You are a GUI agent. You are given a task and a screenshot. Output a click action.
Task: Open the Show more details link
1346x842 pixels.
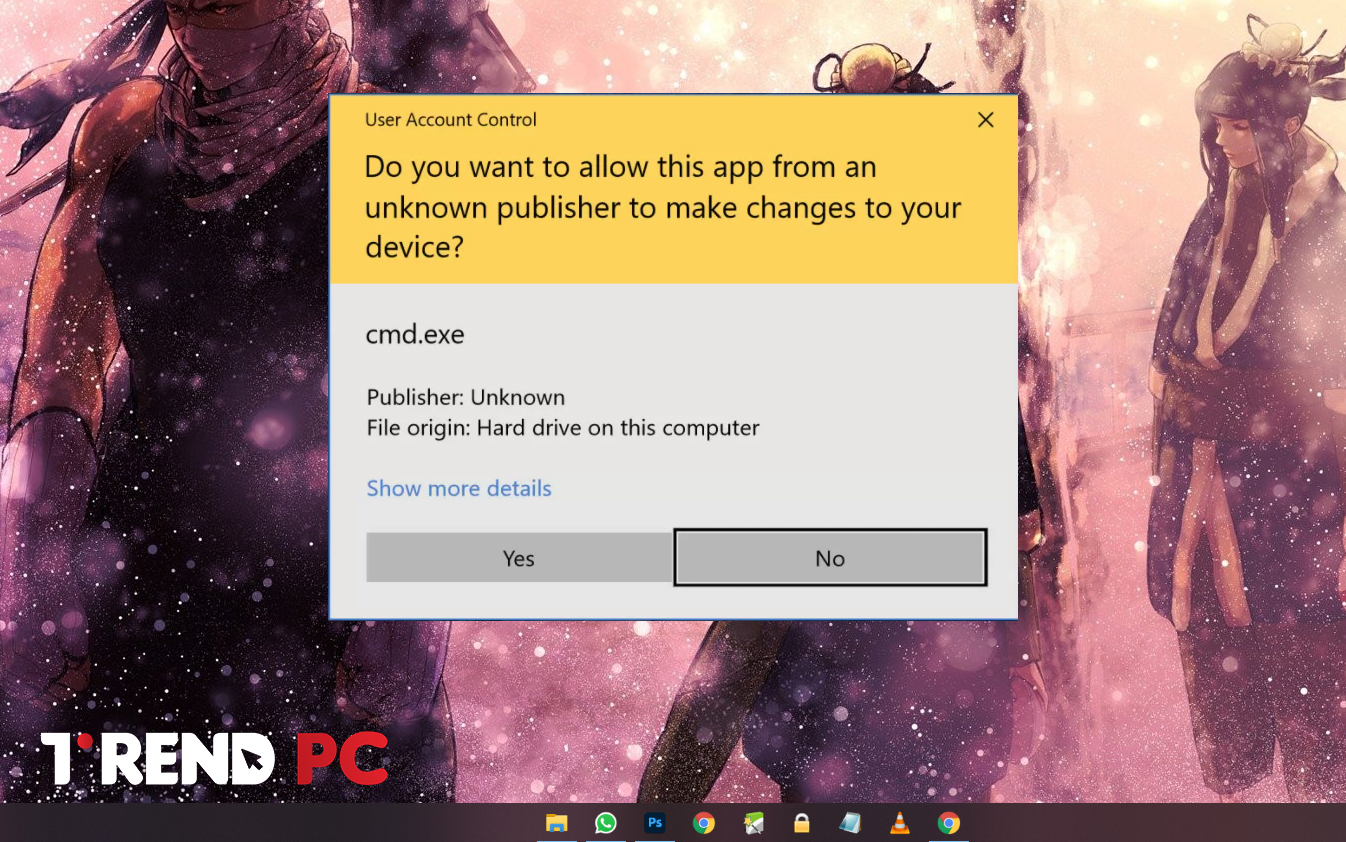coord(459,488)
